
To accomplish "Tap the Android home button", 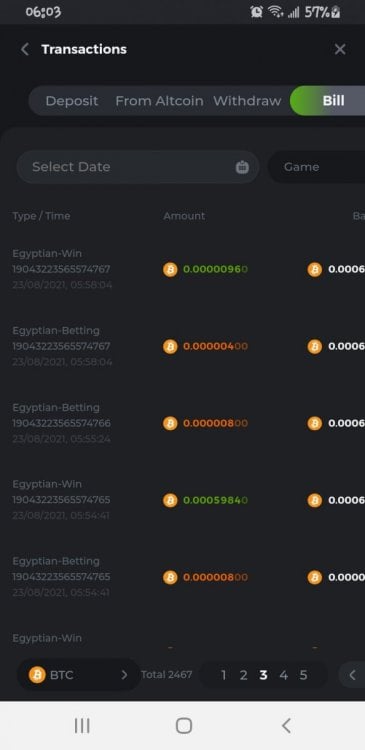I will pyautogui.click(x=184, y=726).
